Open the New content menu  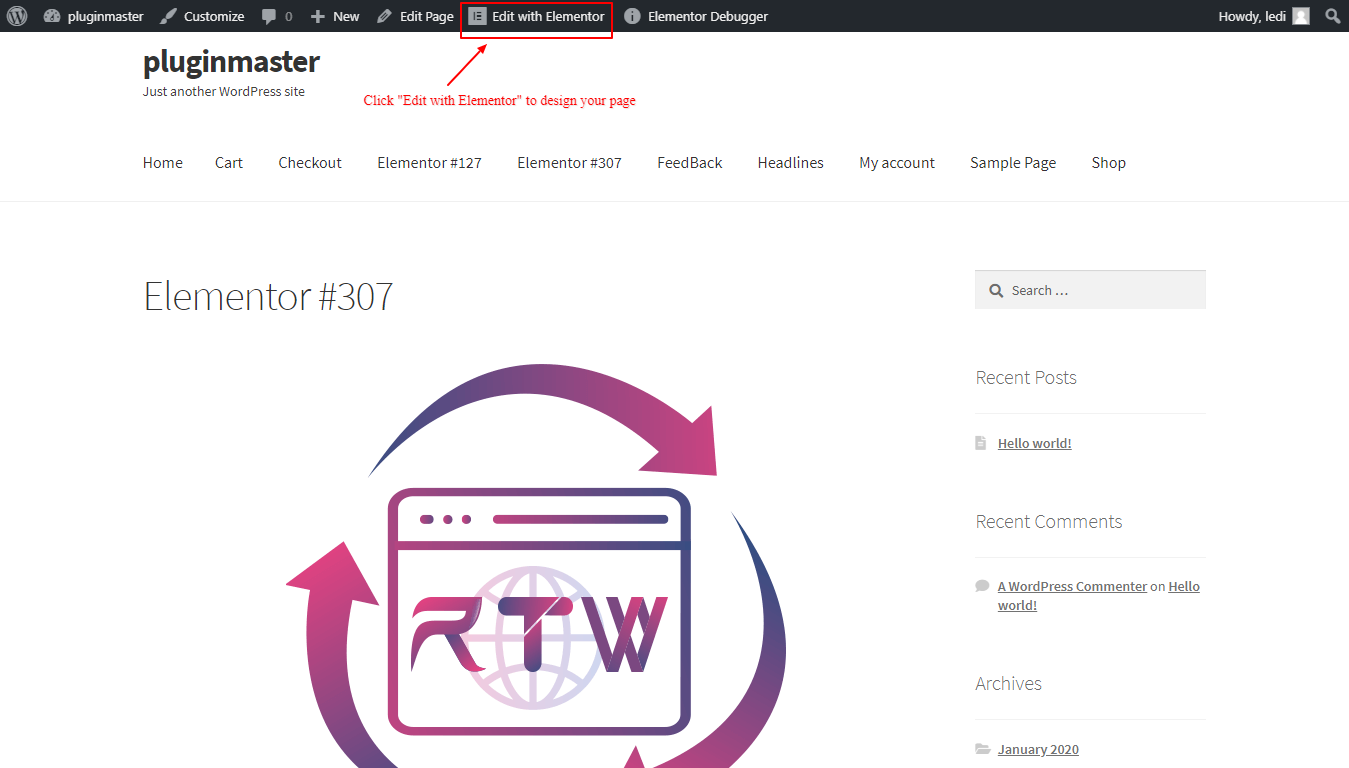335,16
